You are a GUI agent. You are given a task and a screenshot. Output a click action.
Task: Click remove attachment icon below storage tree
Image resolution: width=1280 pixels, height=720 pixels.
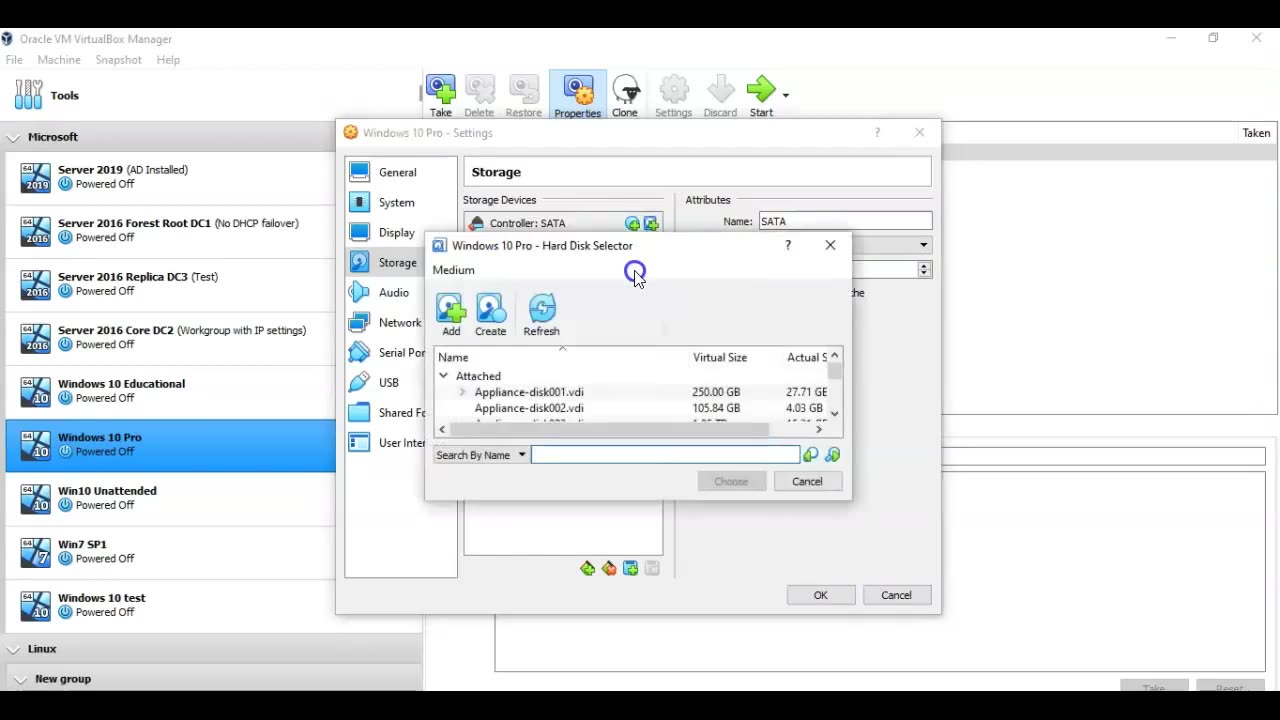coord(652,569)
